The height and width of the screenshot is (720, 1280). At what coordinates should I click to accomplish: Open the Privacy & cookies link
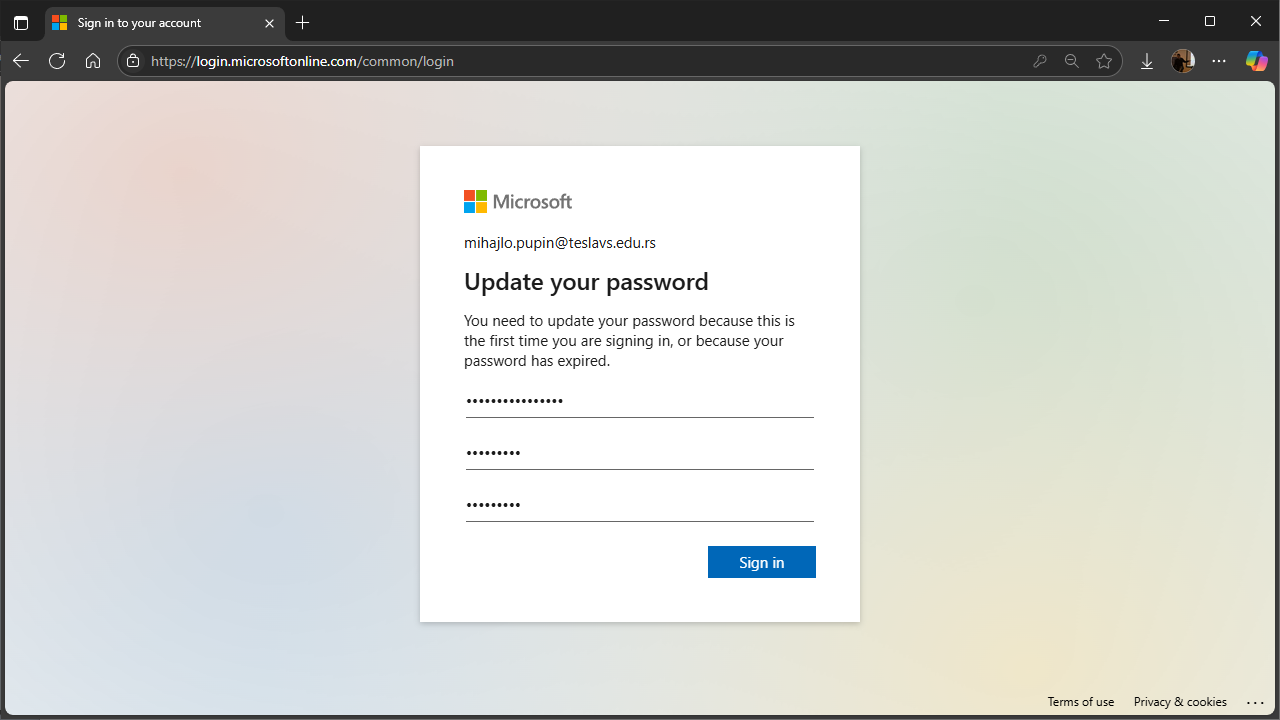click(1180, 702)
